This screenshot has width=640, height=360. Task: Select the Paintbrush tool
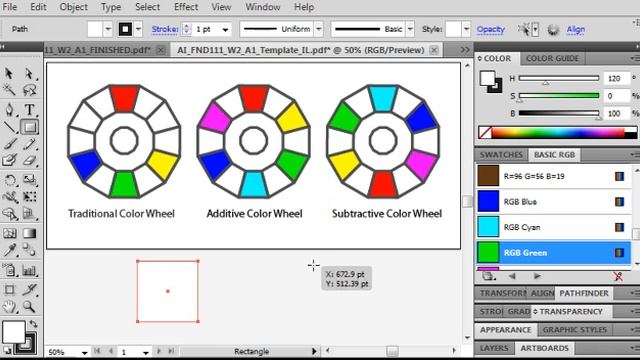(9, 144)
